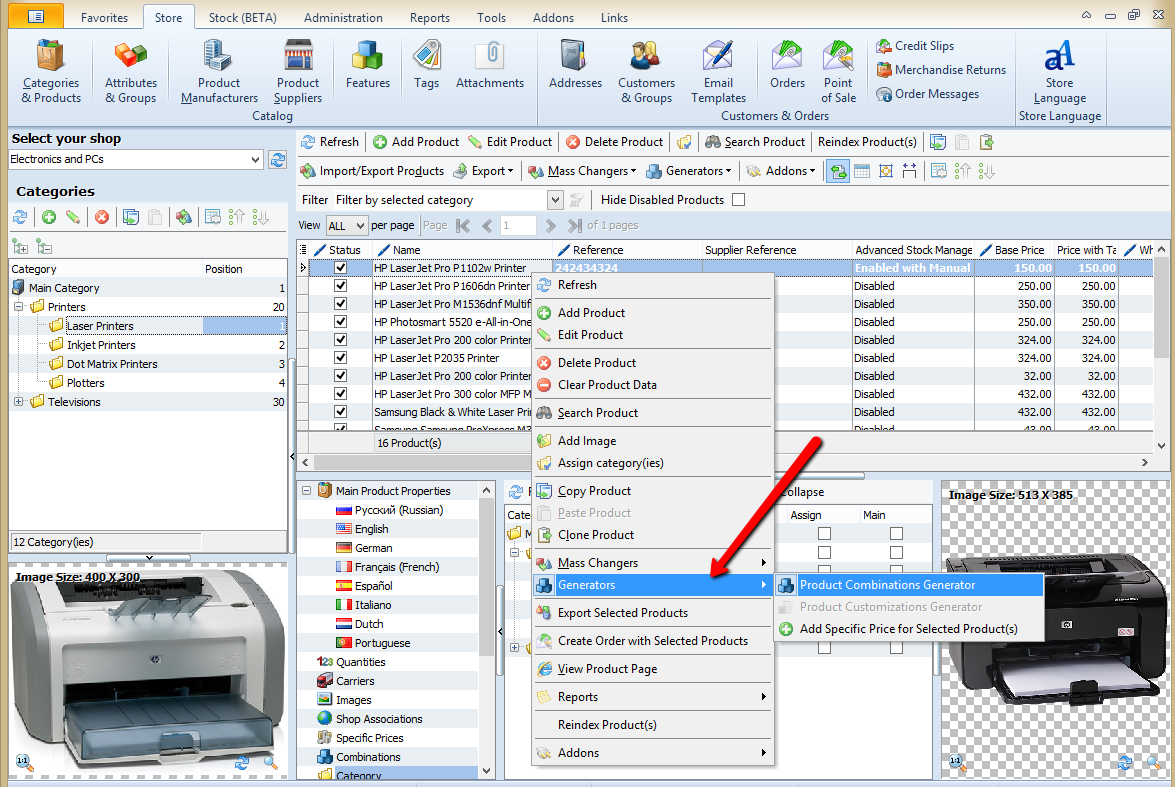Open the Tags section
Viewport: 1175px width, 787px height.
pos(426,65)
